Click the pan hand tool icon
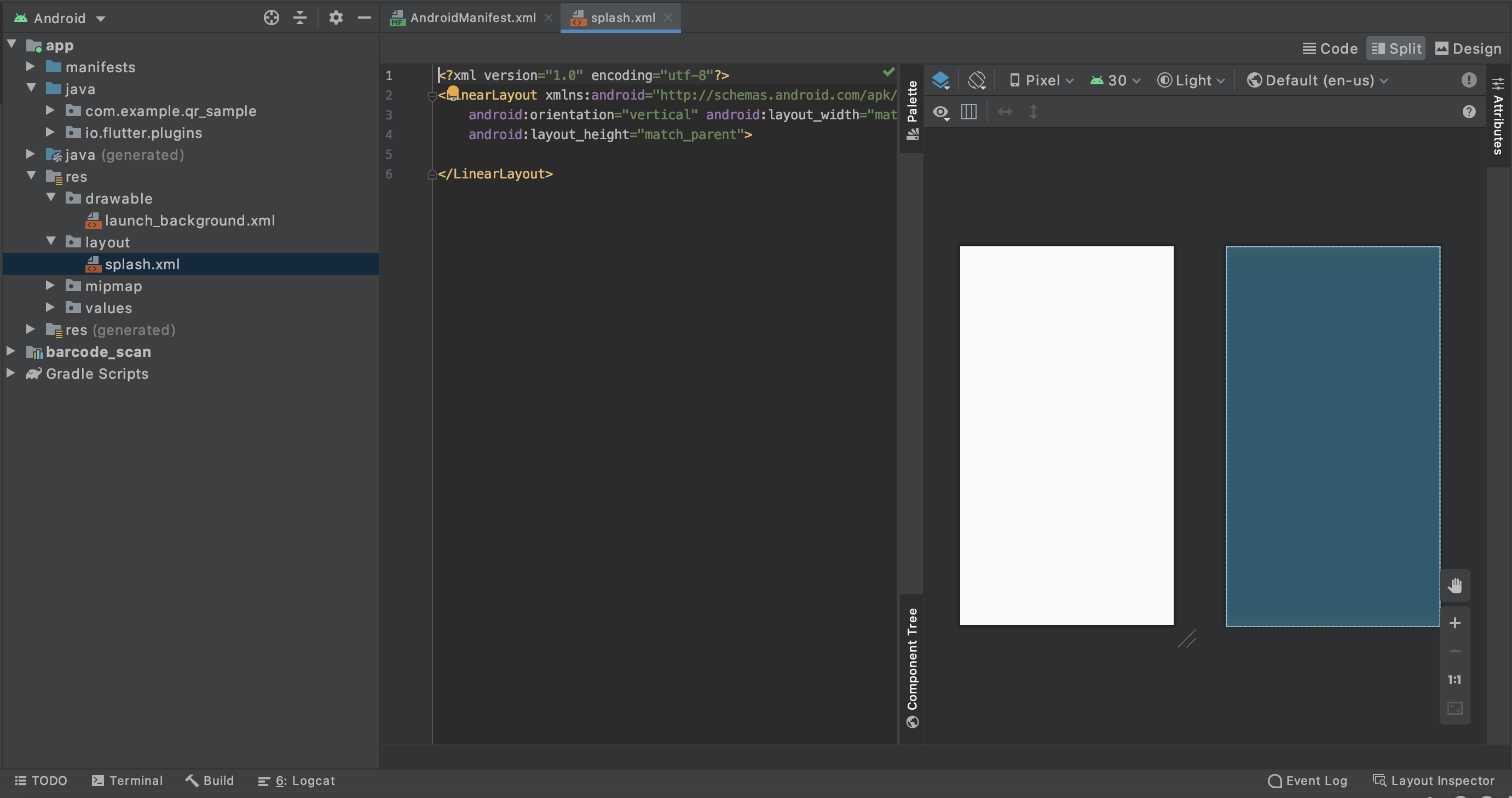 1455,586
